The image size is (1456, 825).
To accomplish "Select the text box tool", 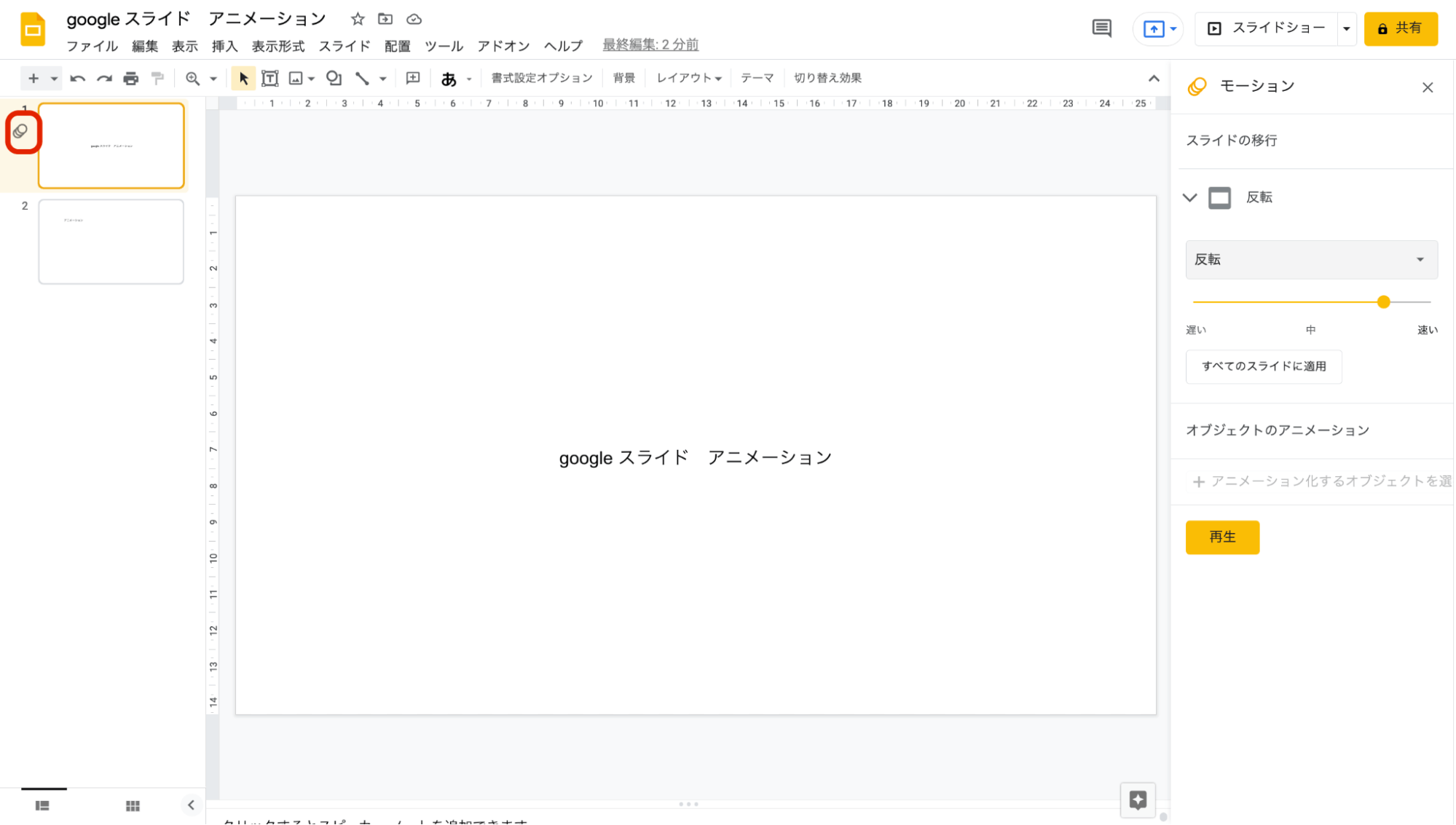I will point(269,78).
